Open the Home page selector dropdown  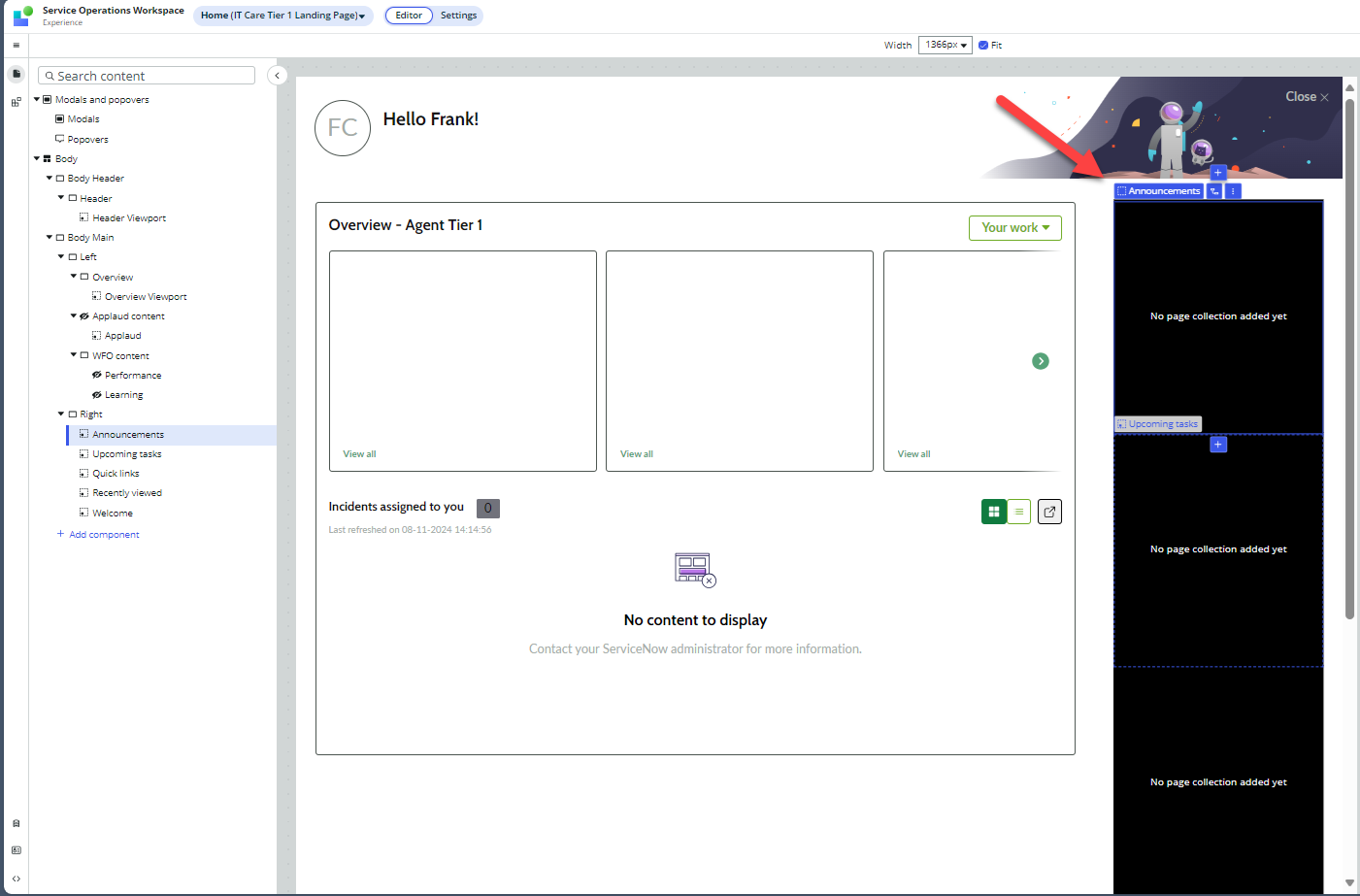click(283, 16)
